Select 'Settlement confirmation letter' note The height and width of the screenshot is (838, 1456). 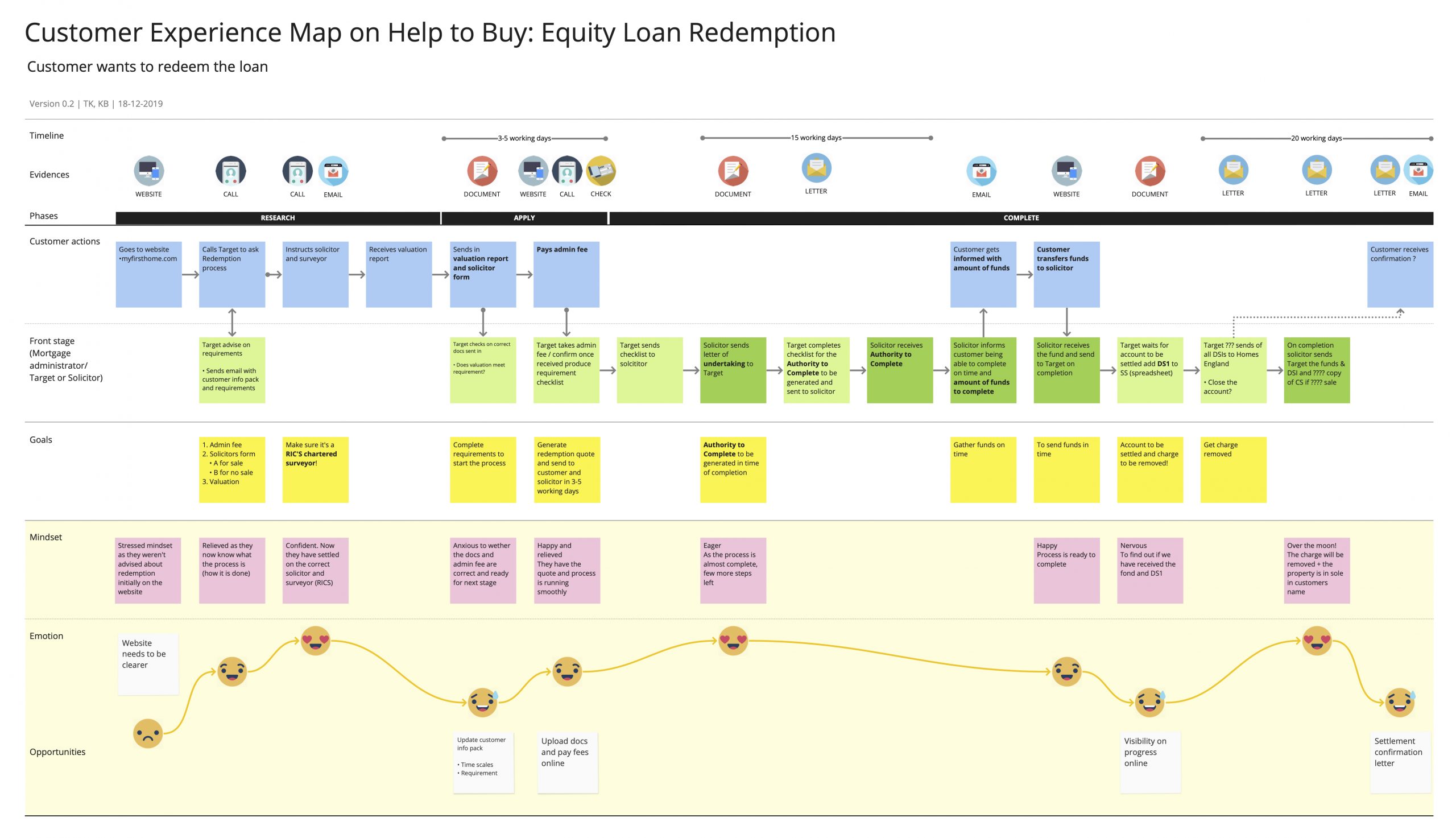tap(1400, 762)
